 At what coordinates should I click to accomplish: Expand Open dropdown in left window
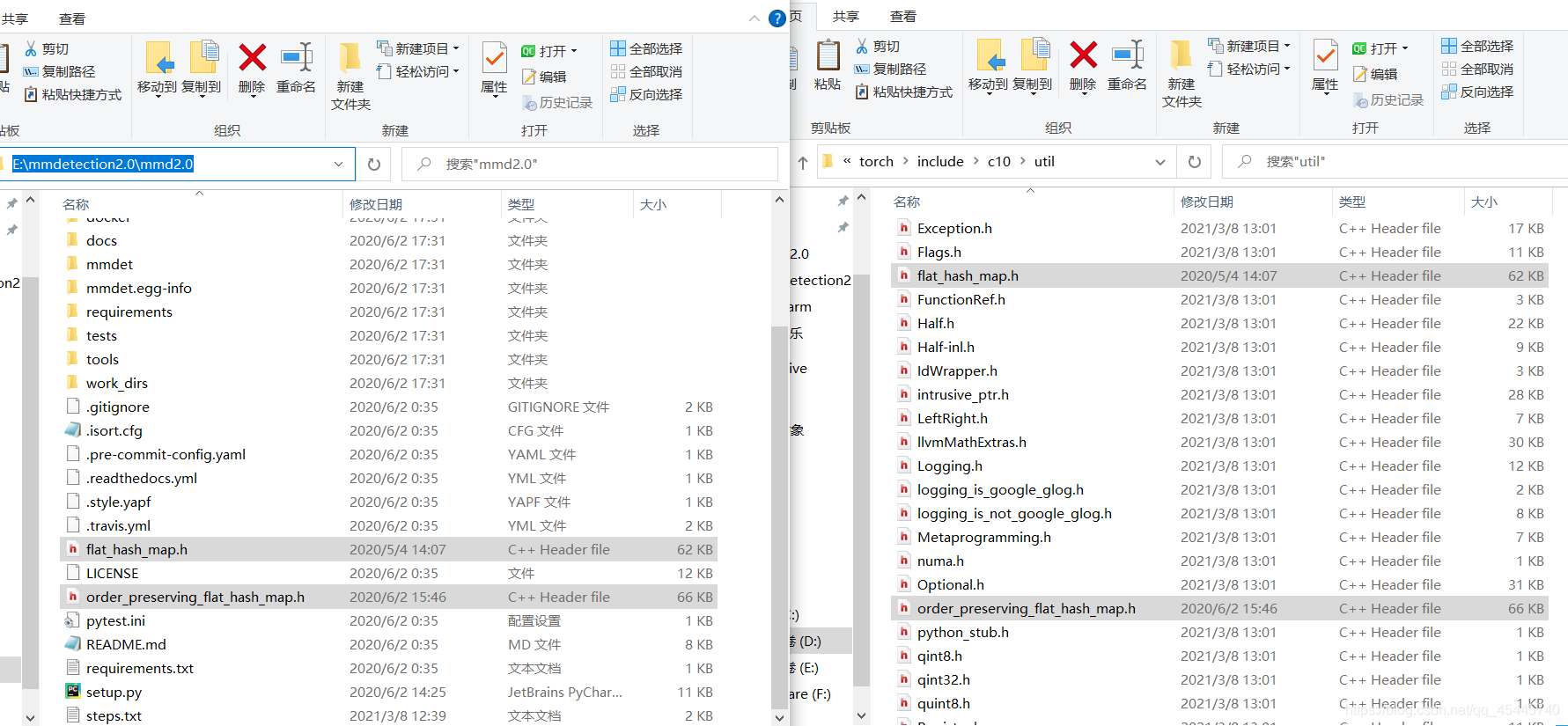coord(574,51)
